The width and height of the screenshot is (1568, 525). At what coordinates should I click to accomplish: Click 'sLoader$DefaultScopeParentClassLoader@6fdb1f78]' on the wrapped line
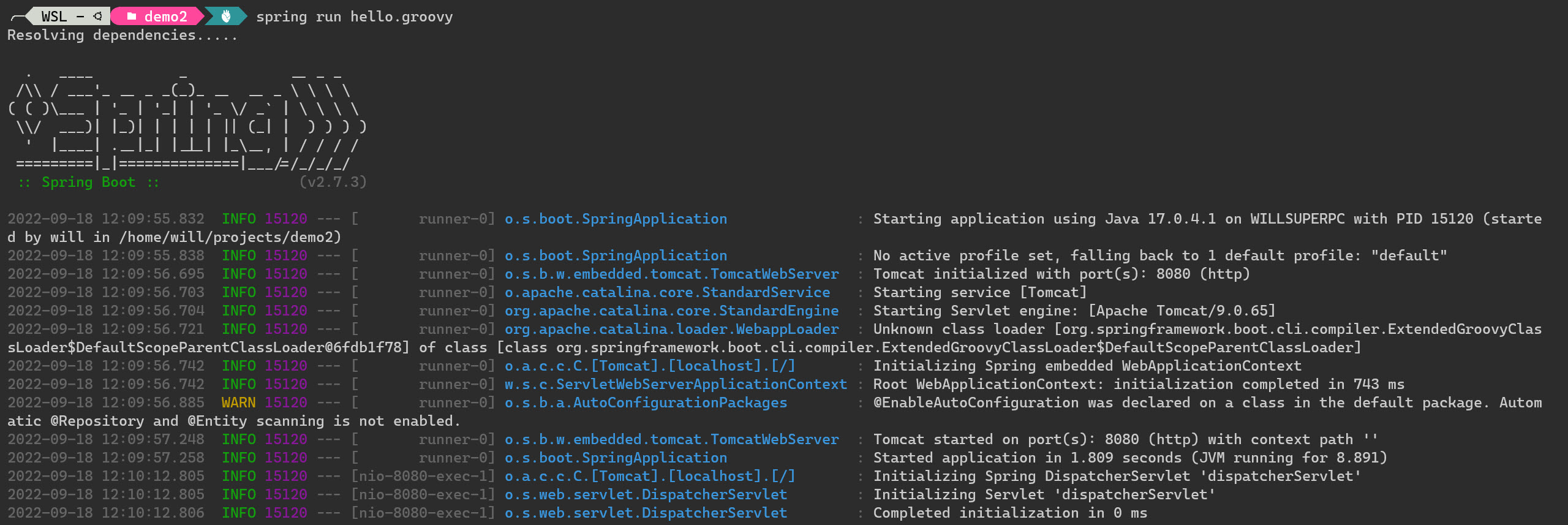coord(209,347)
